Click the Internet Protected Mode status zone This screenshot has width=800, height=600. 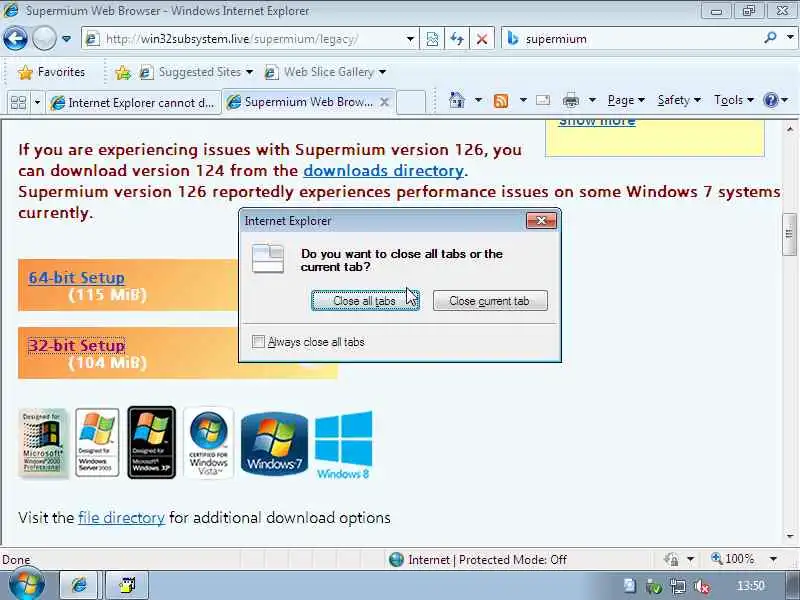478,560
